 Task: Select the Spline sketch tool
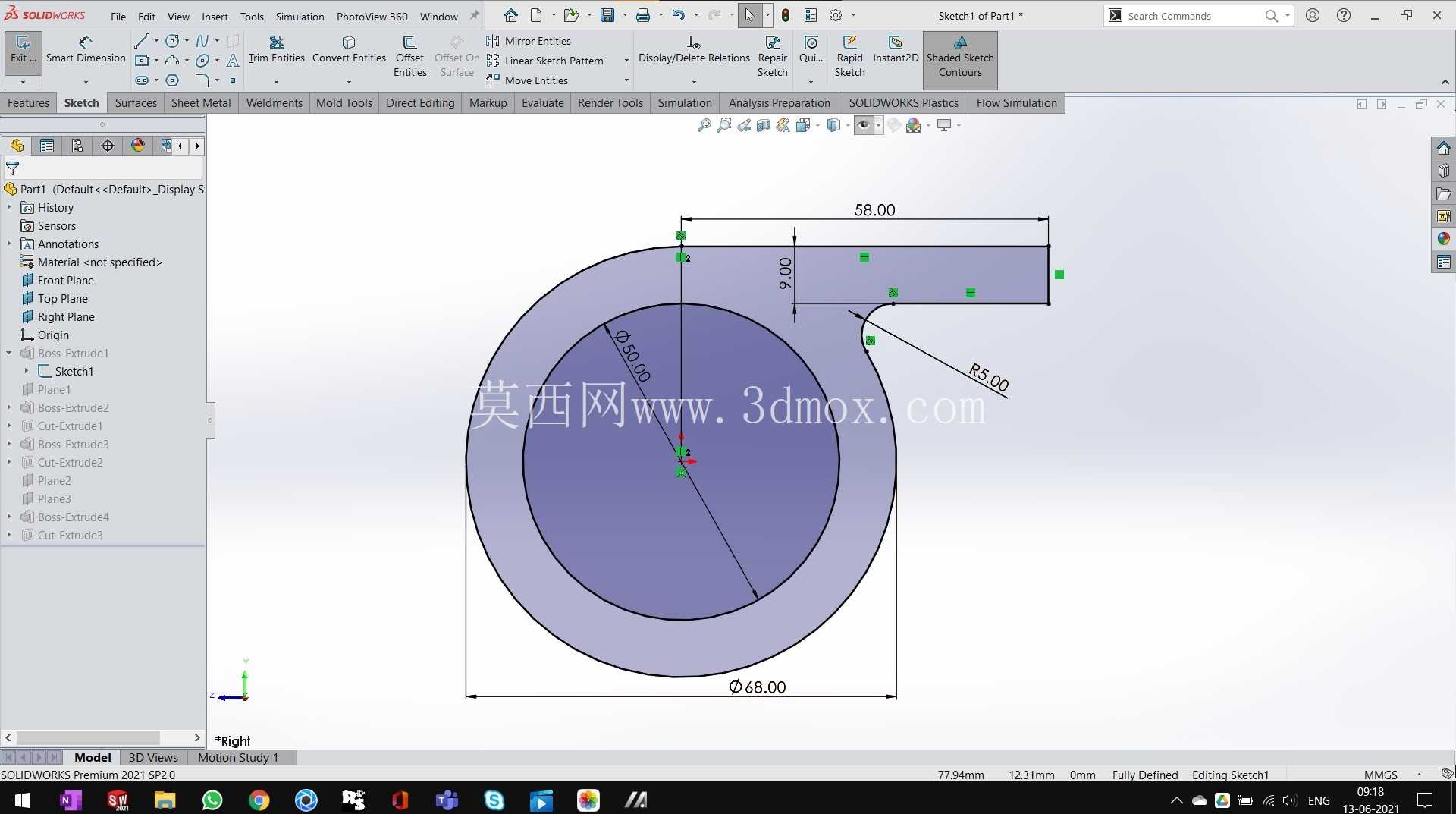202,41
